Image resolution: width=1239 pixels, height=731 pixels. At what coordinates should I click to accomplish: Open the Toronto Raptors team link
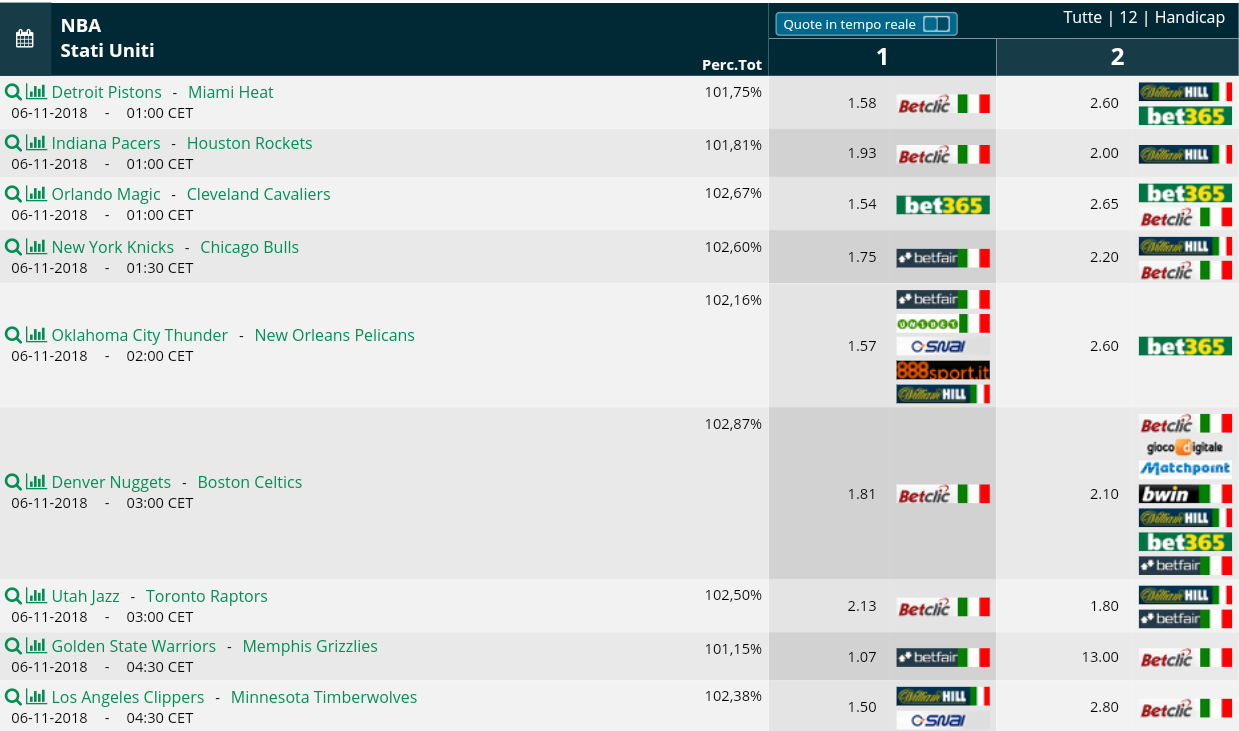207,596
